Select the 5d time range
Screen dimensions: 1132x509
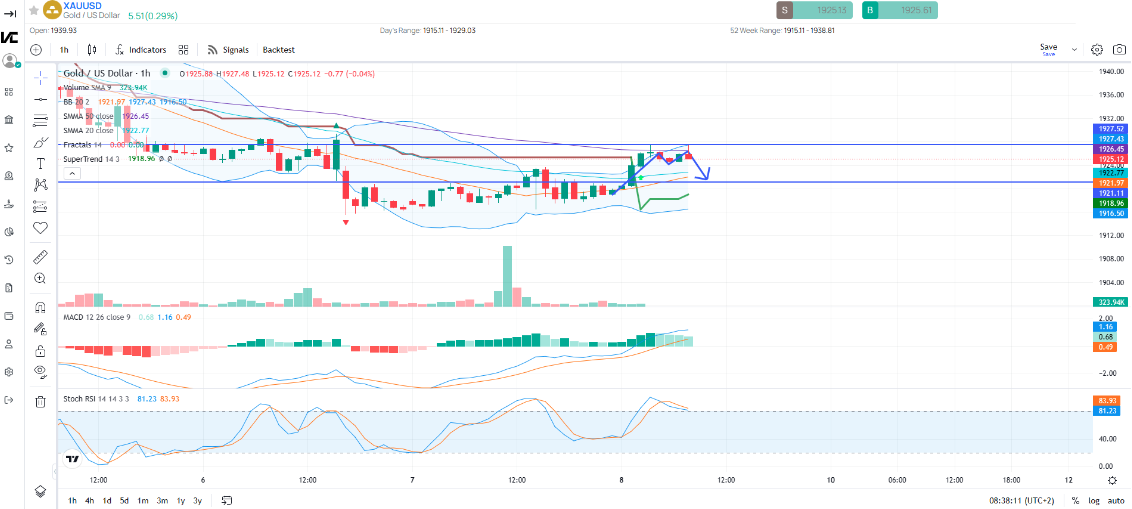[x=124, y=500]
